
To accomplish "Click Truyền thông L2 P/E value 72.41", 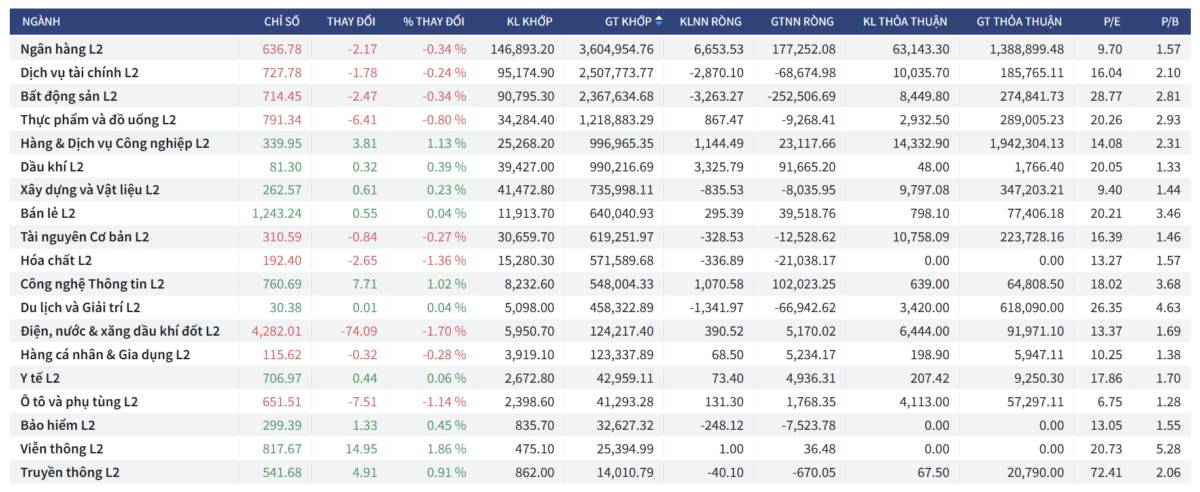I will pos(1112,472).
